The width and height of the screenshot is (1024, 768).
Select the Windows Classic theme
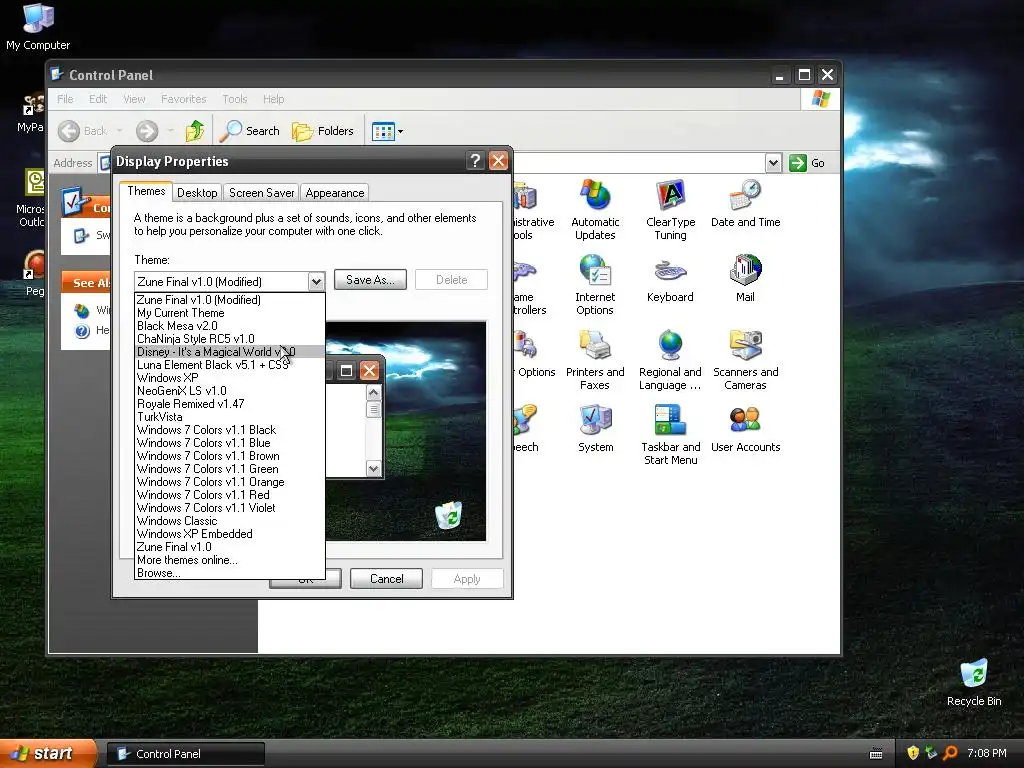pos(229,520)
